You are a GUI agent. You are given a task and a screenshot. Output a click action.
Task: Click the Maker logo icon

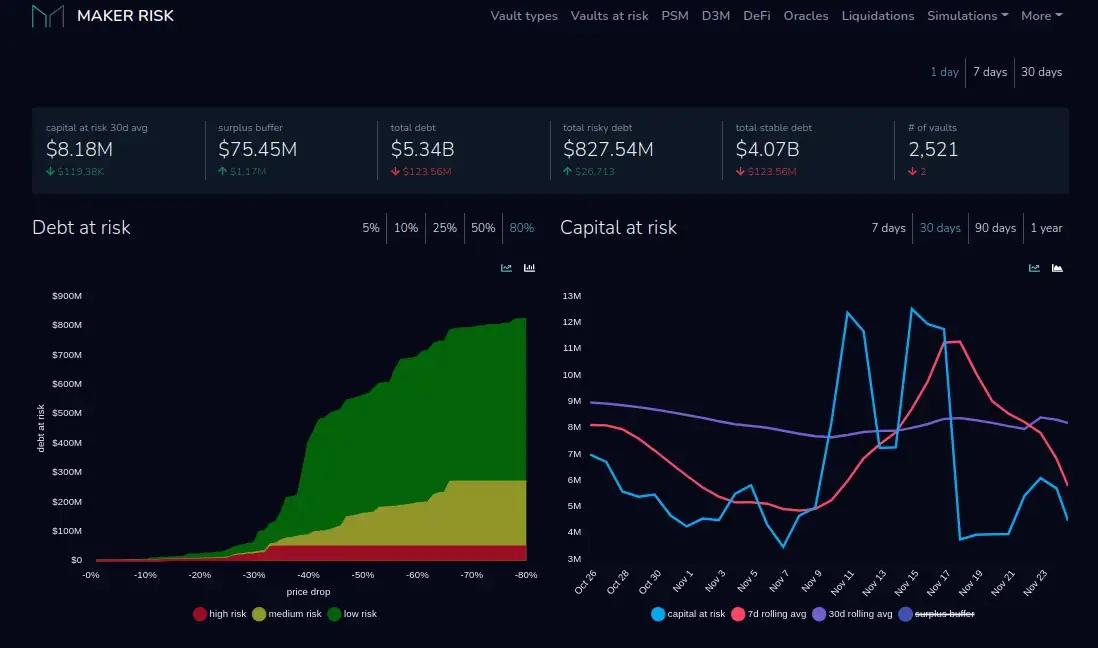(48, 15)
